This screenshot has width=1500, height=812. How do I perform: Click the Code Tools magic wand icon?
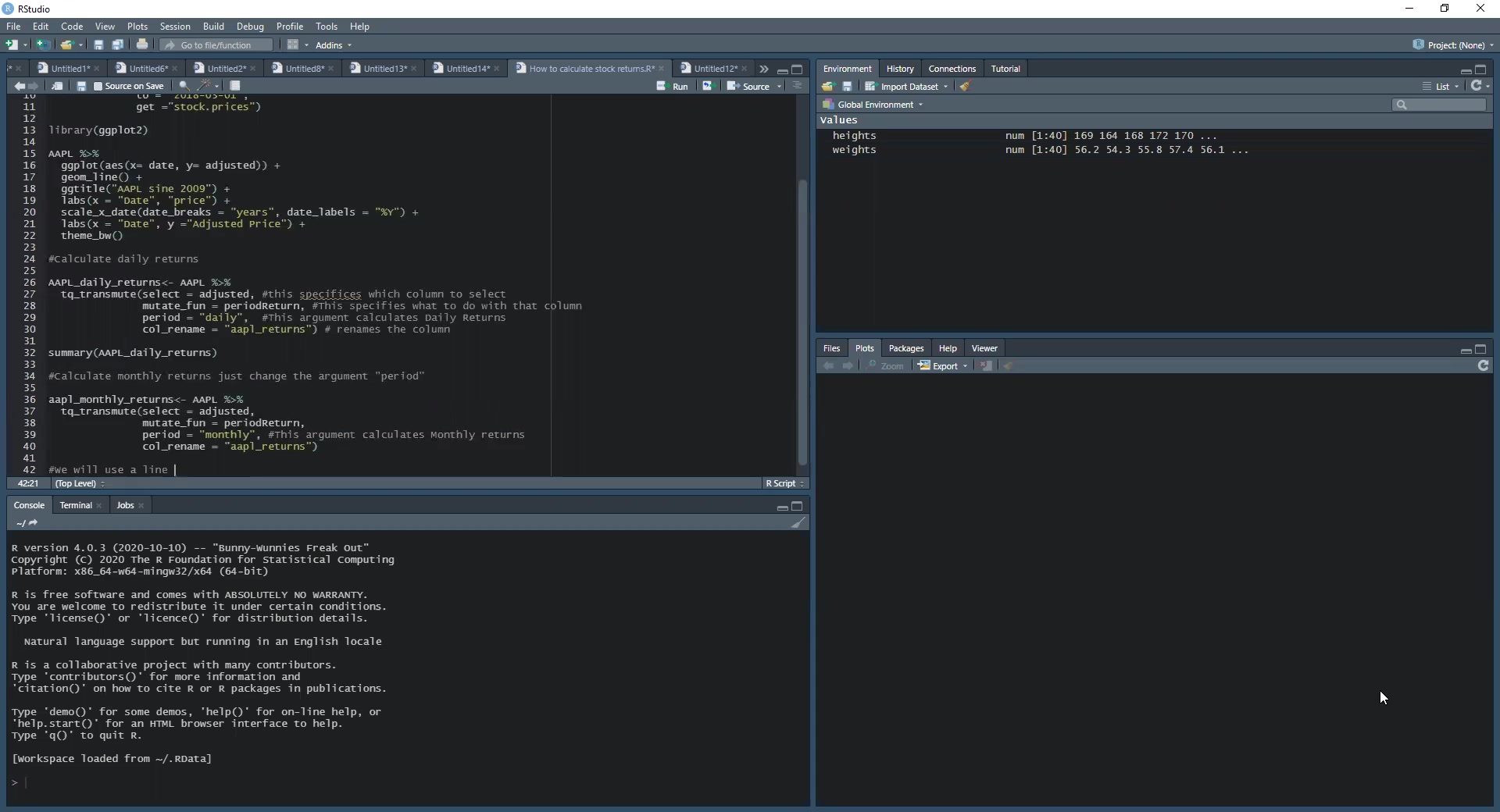point(205,87)
